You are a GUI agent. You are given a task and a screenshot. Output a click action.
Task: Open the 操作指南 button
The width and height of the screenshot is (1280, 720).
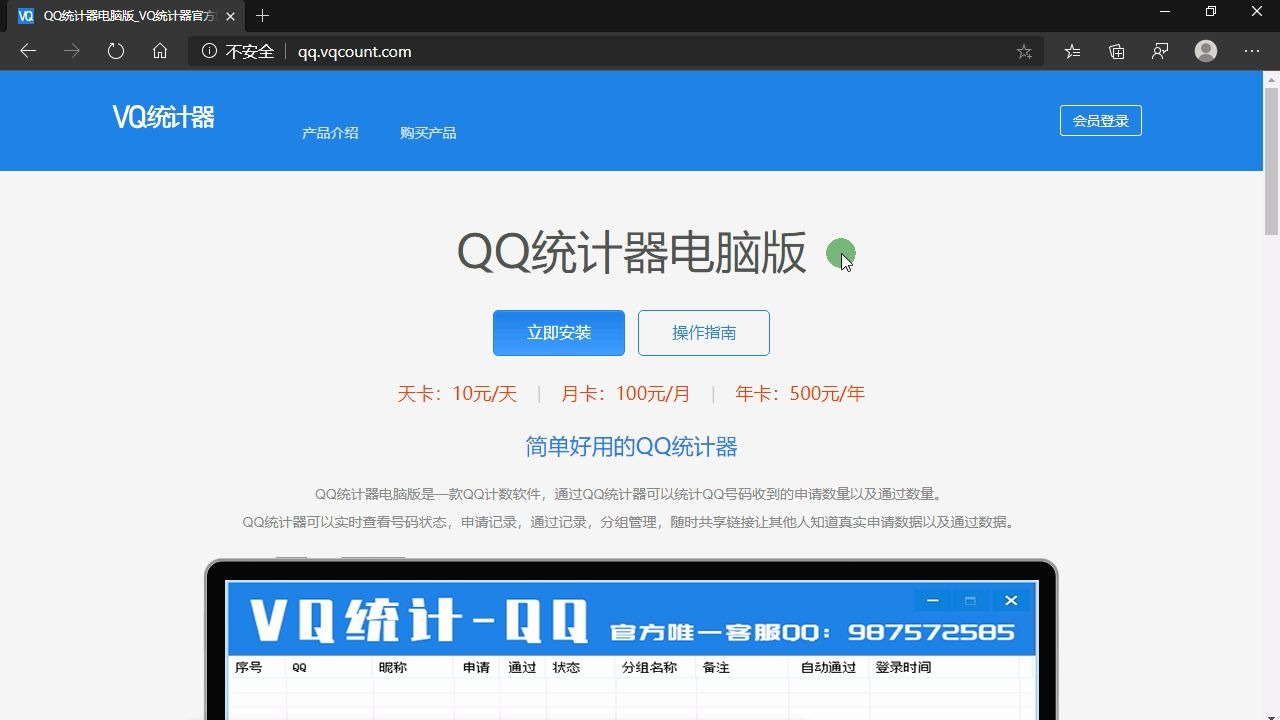(704, 333)
